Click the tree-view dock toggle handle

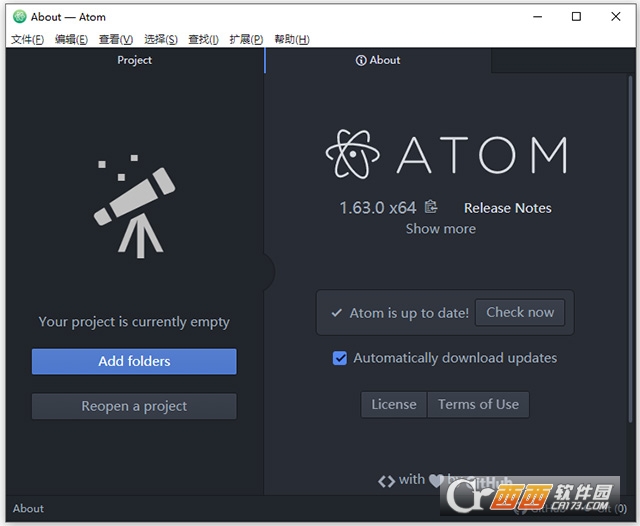click(269, 272)
